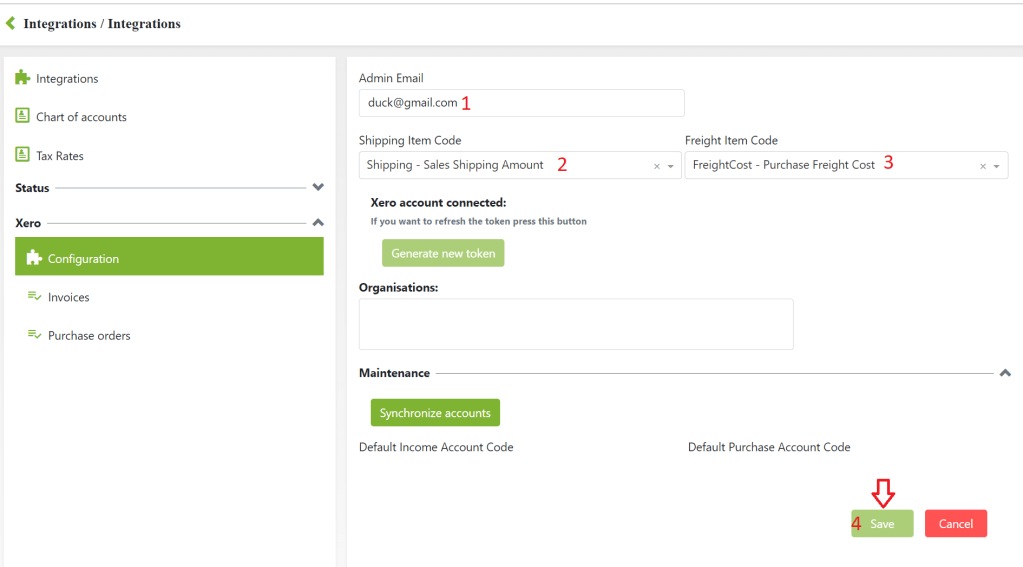Save the Xero configuration
This screenshot has height=567, width=1023.
[x=882, y=524]
